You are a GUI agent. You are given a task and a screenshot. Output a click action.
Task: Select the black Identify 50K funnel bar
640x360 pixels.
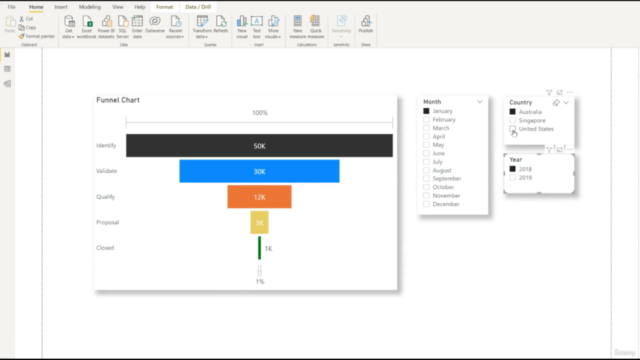point(259,146)
